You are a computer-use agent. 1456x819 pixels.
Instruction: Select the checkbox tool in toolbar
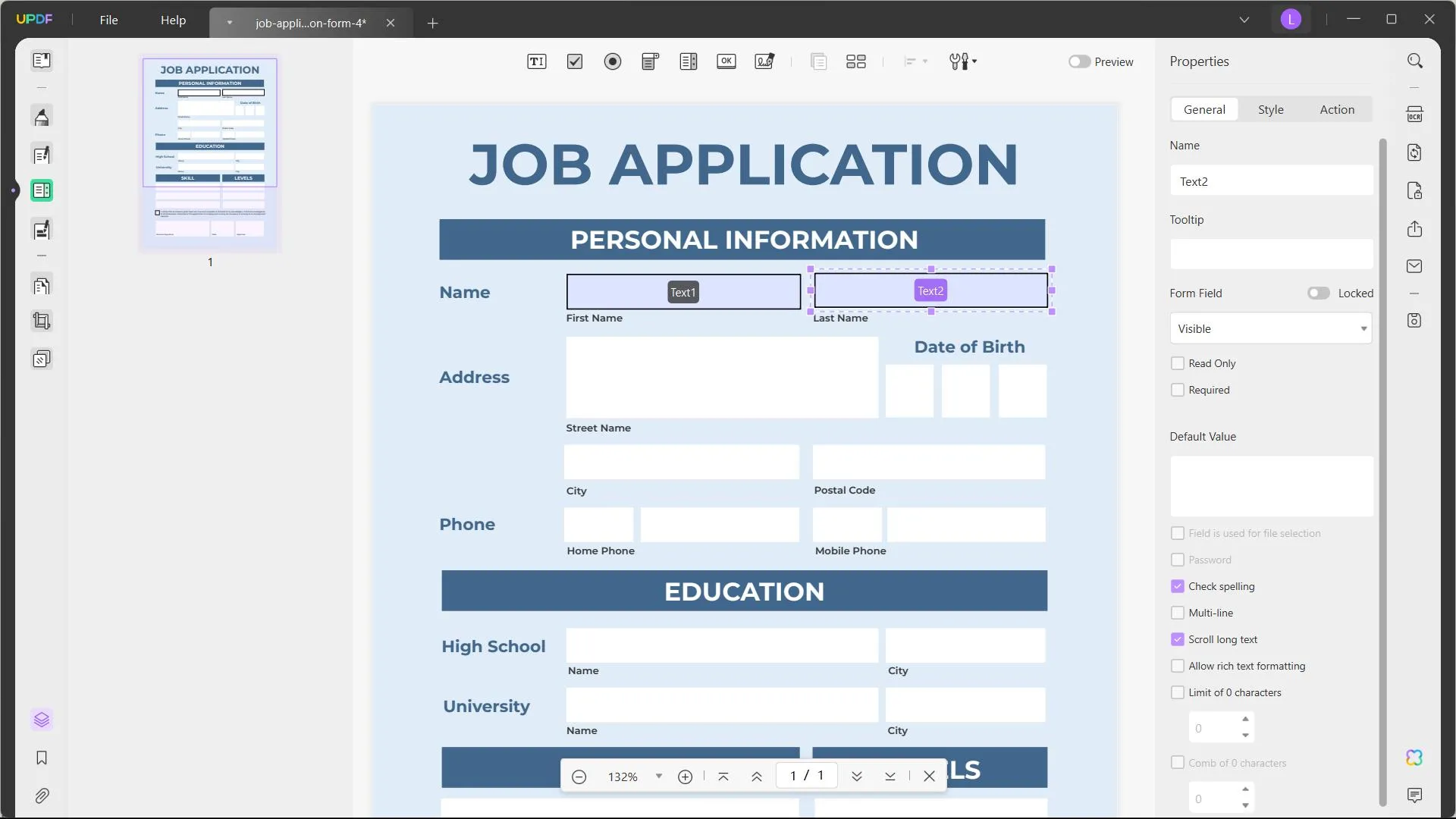click(575, 61)
